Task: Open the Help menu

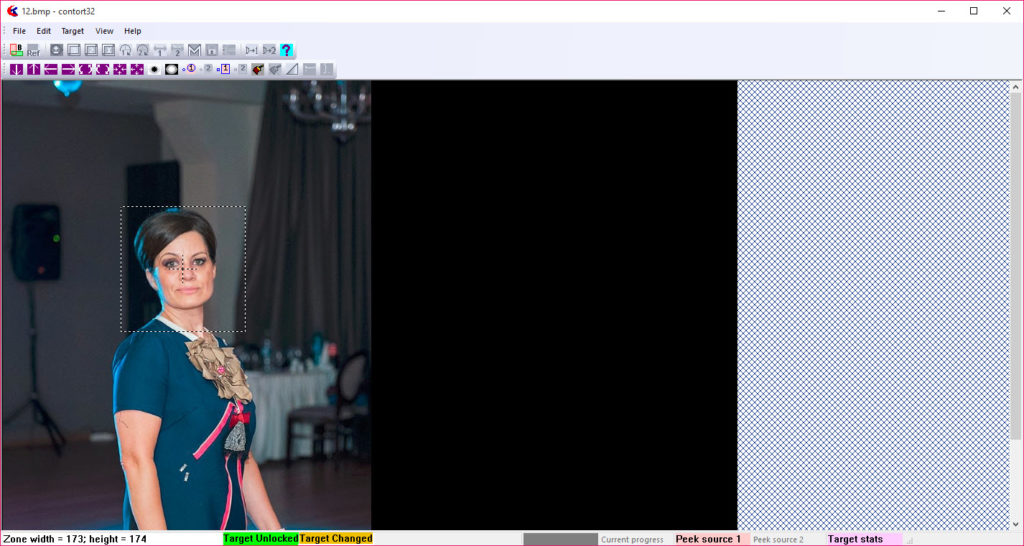Action: [x=133, y=31]
